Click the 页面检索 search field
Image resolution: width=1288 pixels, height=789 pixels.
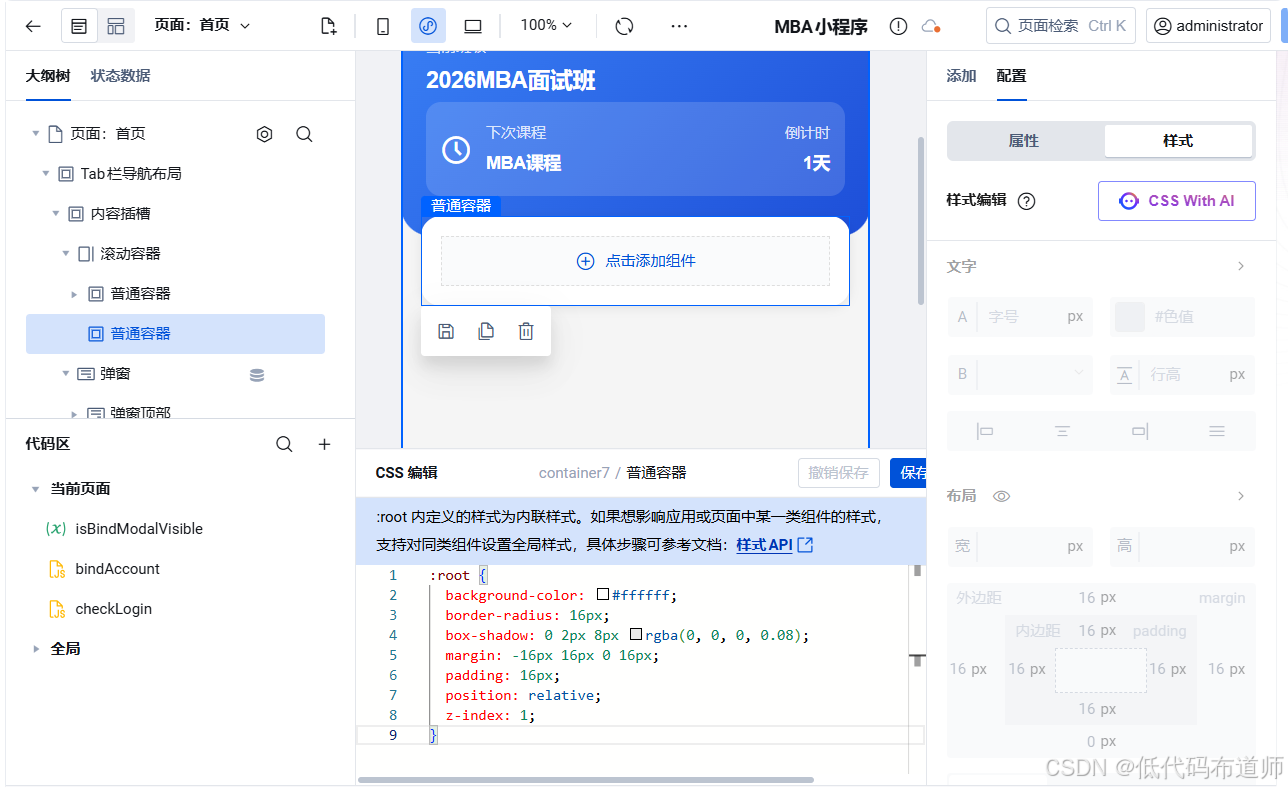(1060, 26)
